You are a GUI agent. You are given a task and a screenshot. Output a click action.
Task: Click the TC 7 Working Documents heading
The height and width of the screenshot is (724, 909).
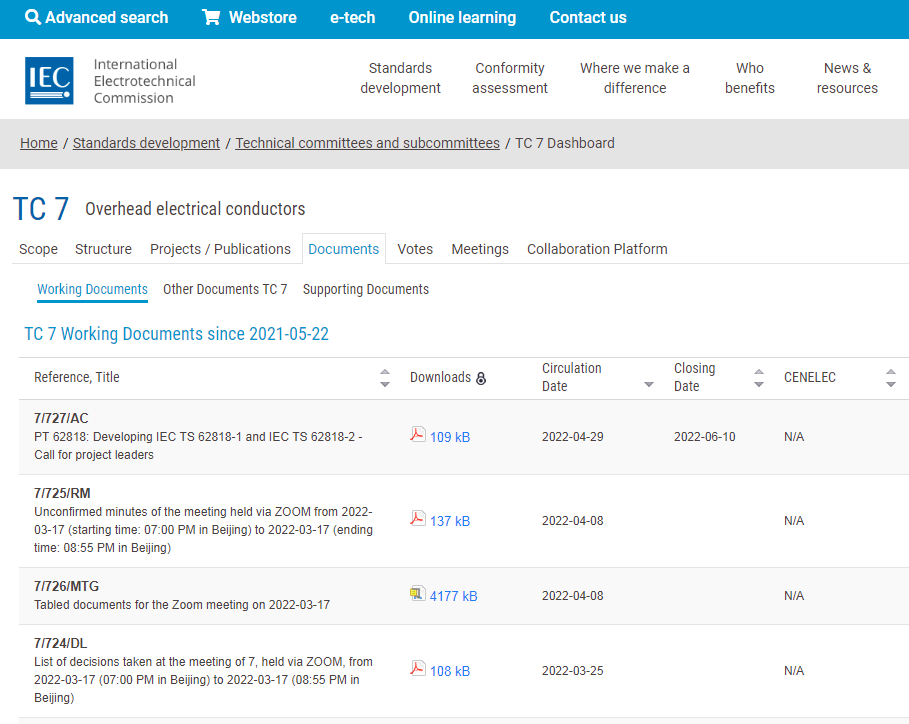(x=176, y=334)
